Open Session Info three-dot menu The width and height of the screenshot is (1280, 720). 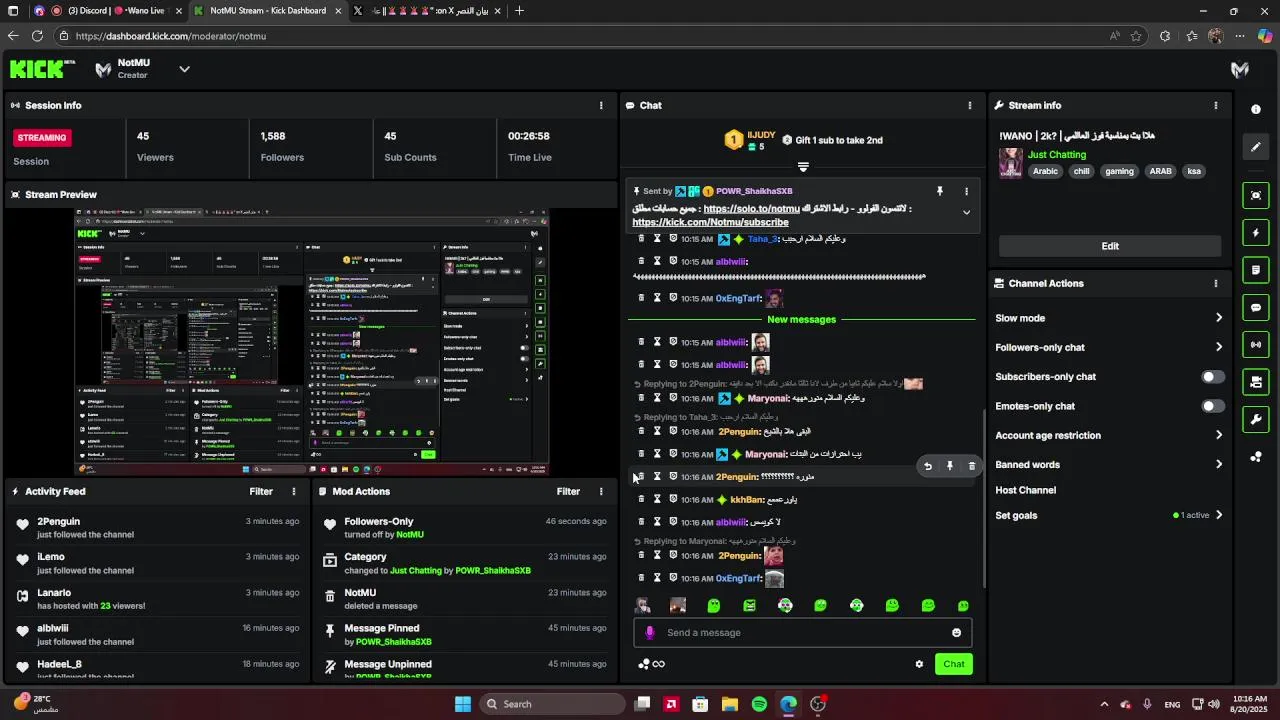coord(601,105)
